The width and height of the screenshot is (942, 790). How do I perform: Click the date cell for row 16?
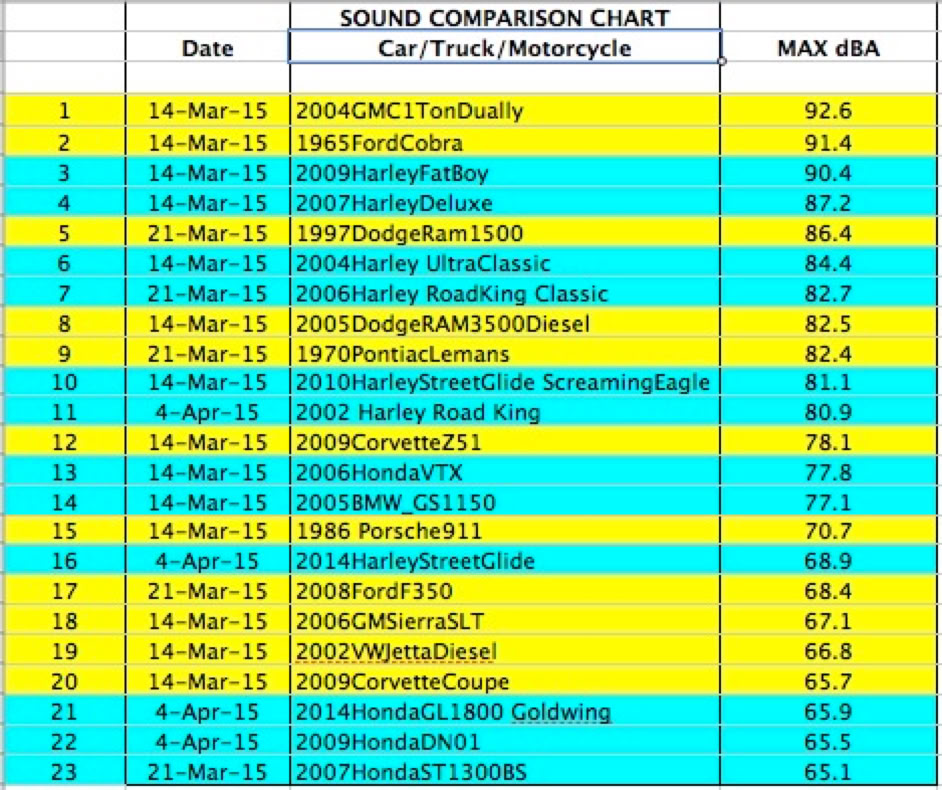pos(207,562)
